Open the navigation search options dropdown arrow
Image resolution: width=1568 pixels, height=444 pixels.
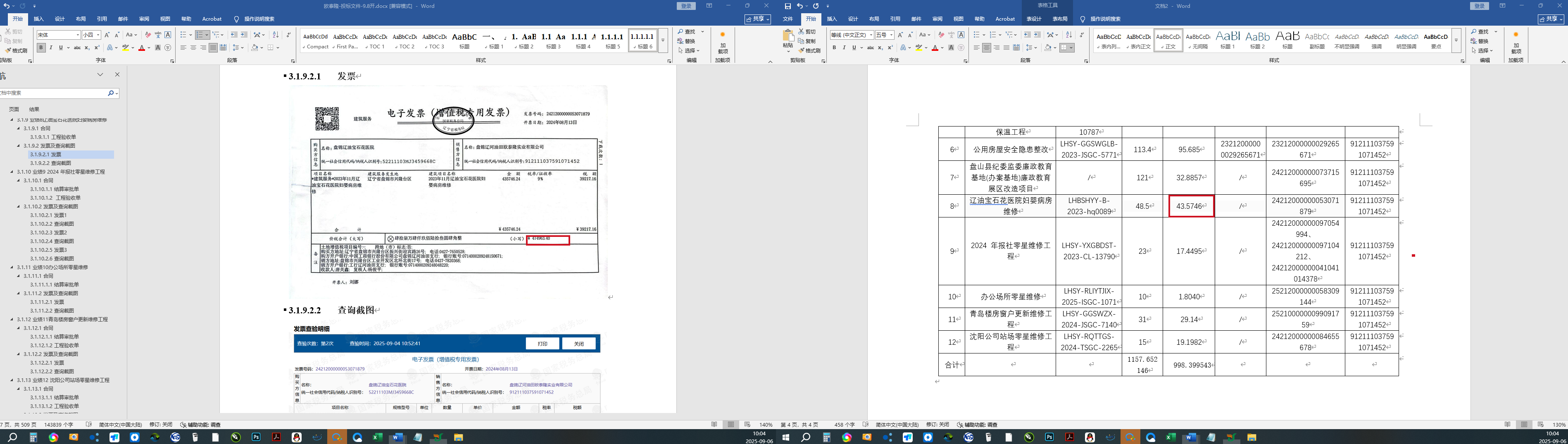[x=116, y=93]
